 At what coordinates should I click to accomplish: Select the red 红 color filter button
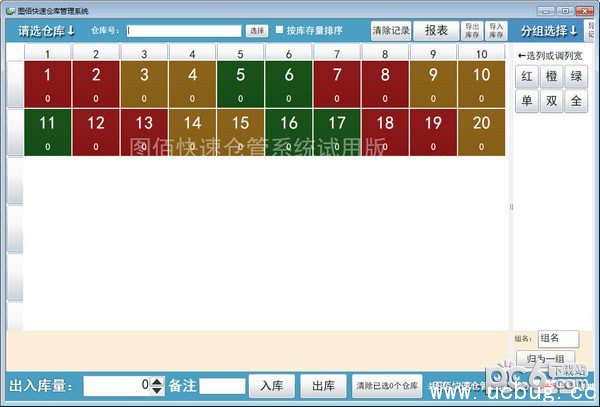[x=527, y=76]
